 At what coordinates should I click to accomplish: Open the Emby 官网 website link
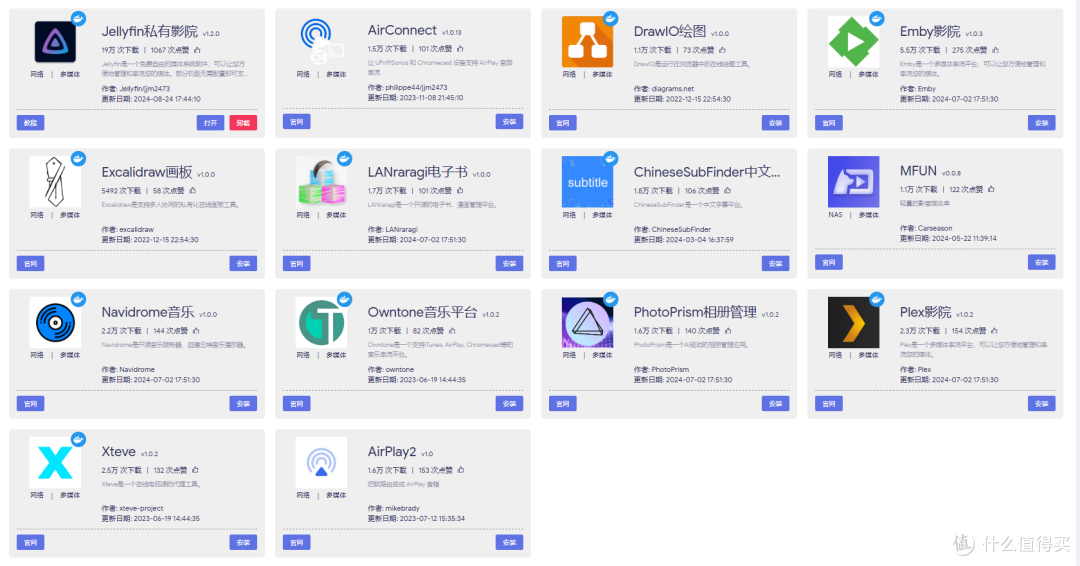click(x=829, y=123)
